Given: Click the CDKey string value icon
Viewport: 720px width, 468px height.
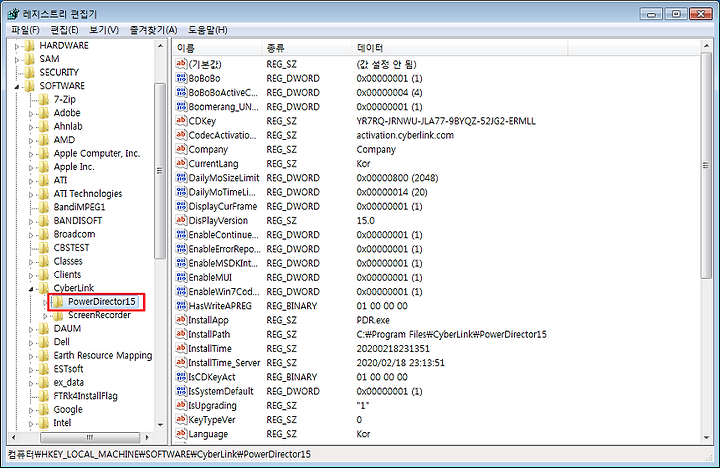Looking at the screenshot, I should pos(181,121).
